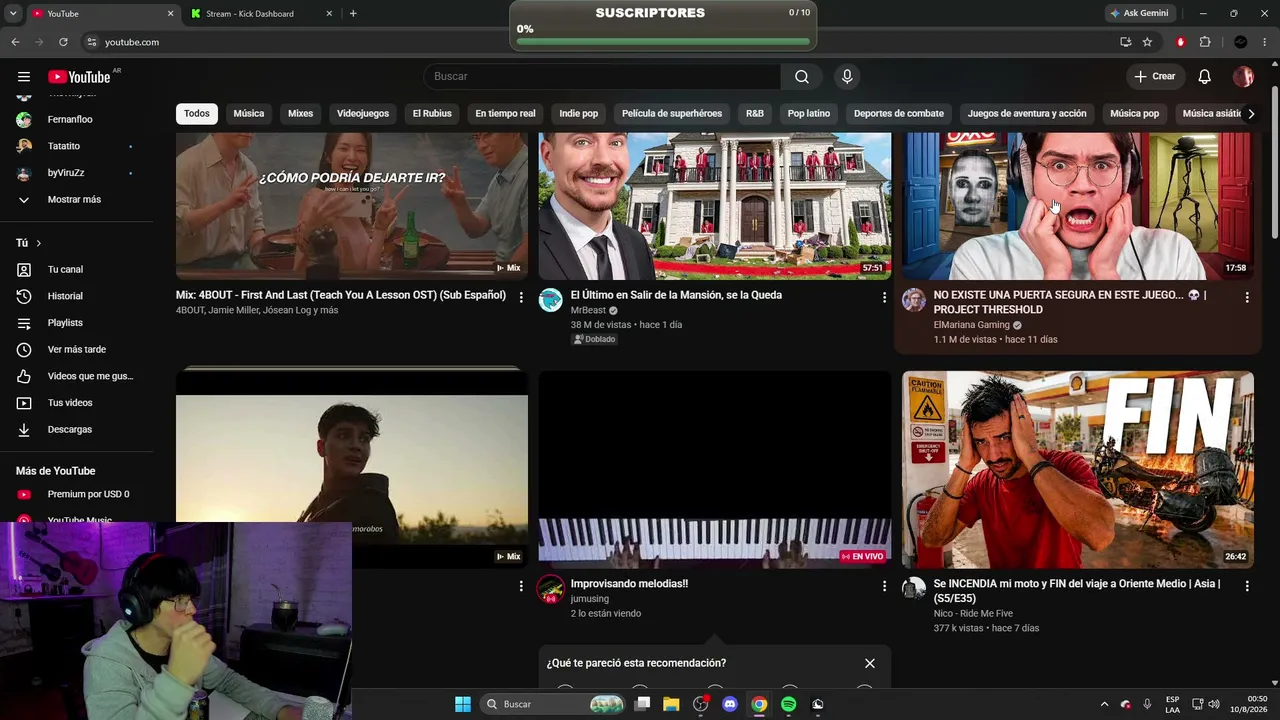Image resolution: width=1280 pixels, height=720 pixels.
Task: Open a new browser tab
Action: pyautogui.click(x=353, y=14)
